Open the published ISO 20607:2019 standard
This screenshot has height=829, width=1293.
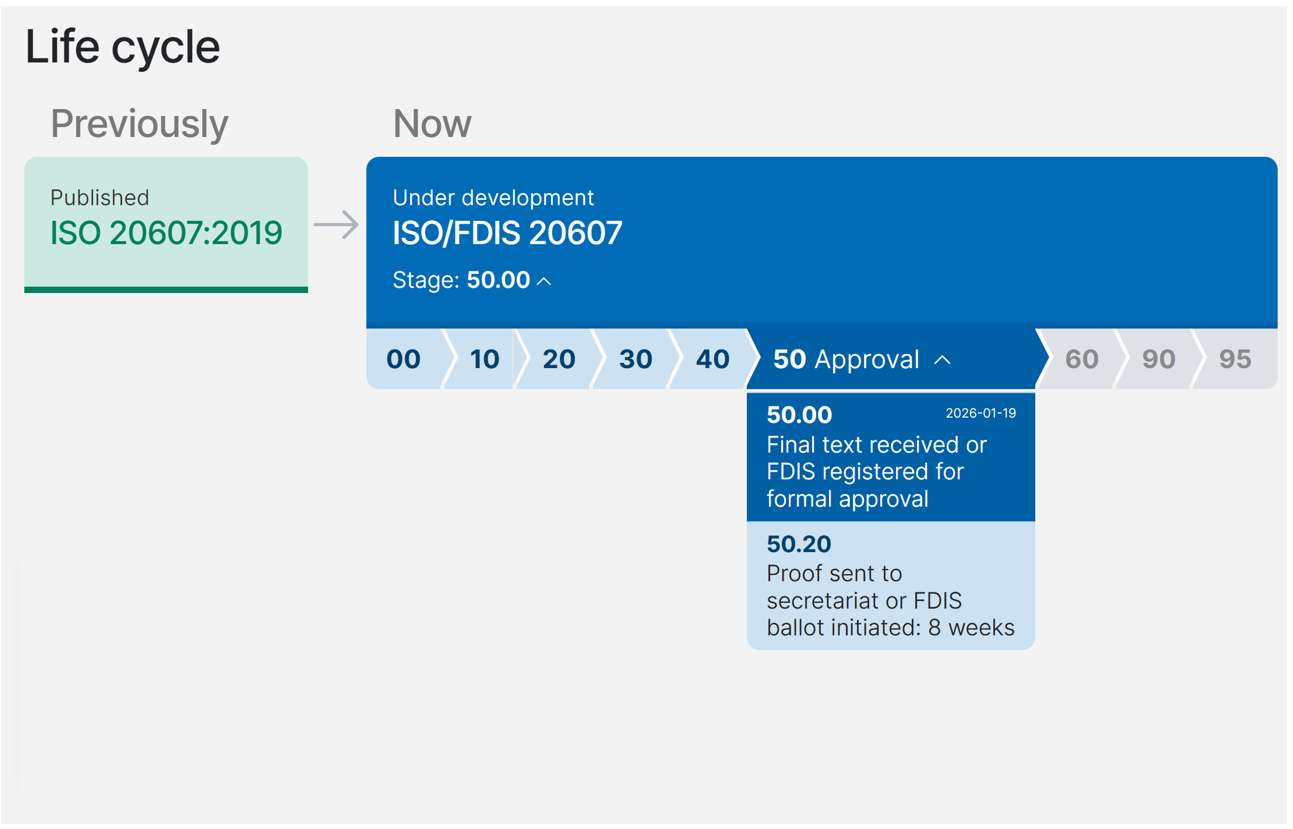coord(166,232)
